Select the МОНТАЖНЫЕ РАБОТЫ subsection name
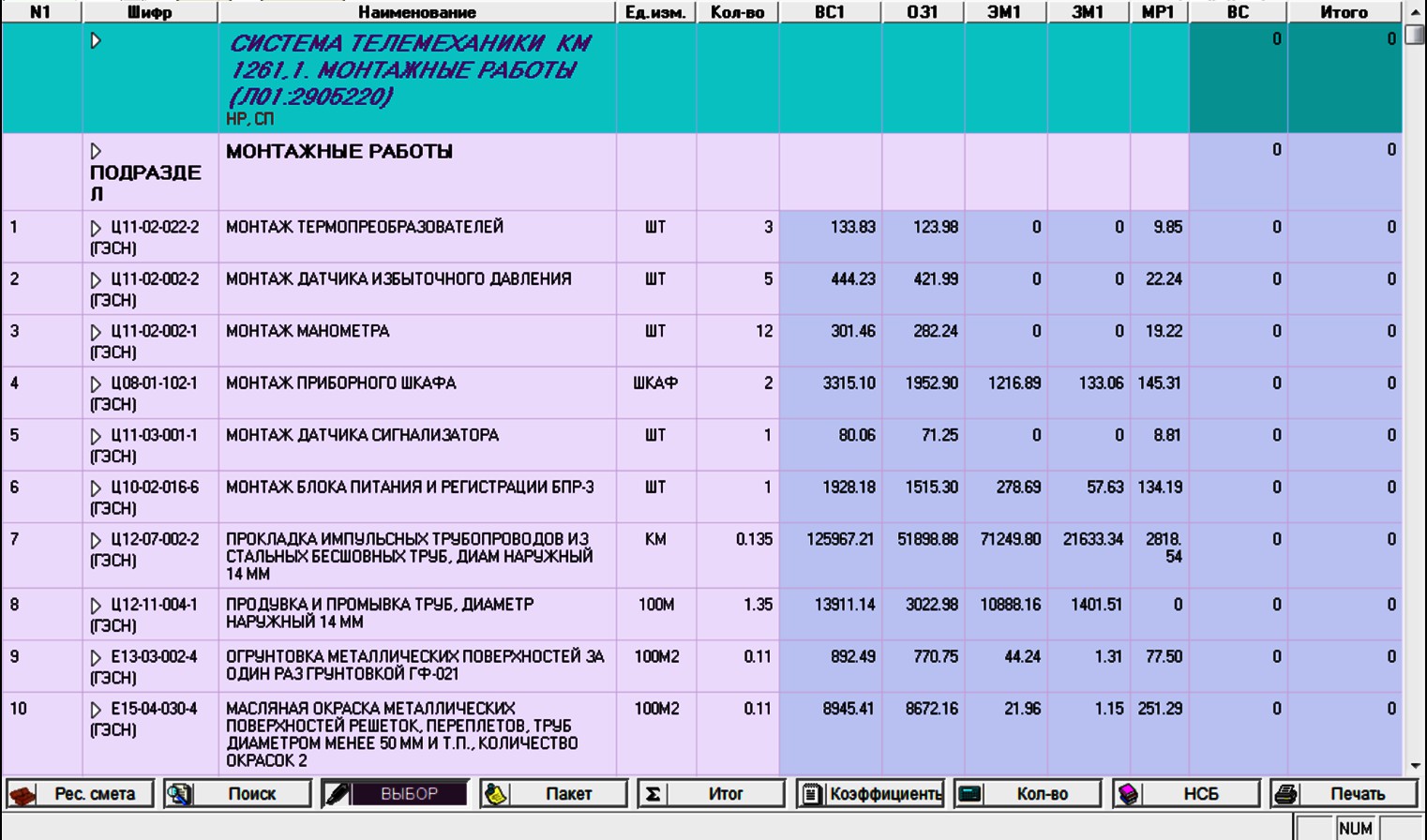This screenshot has width=1427, height=840. tap(339, 151)
